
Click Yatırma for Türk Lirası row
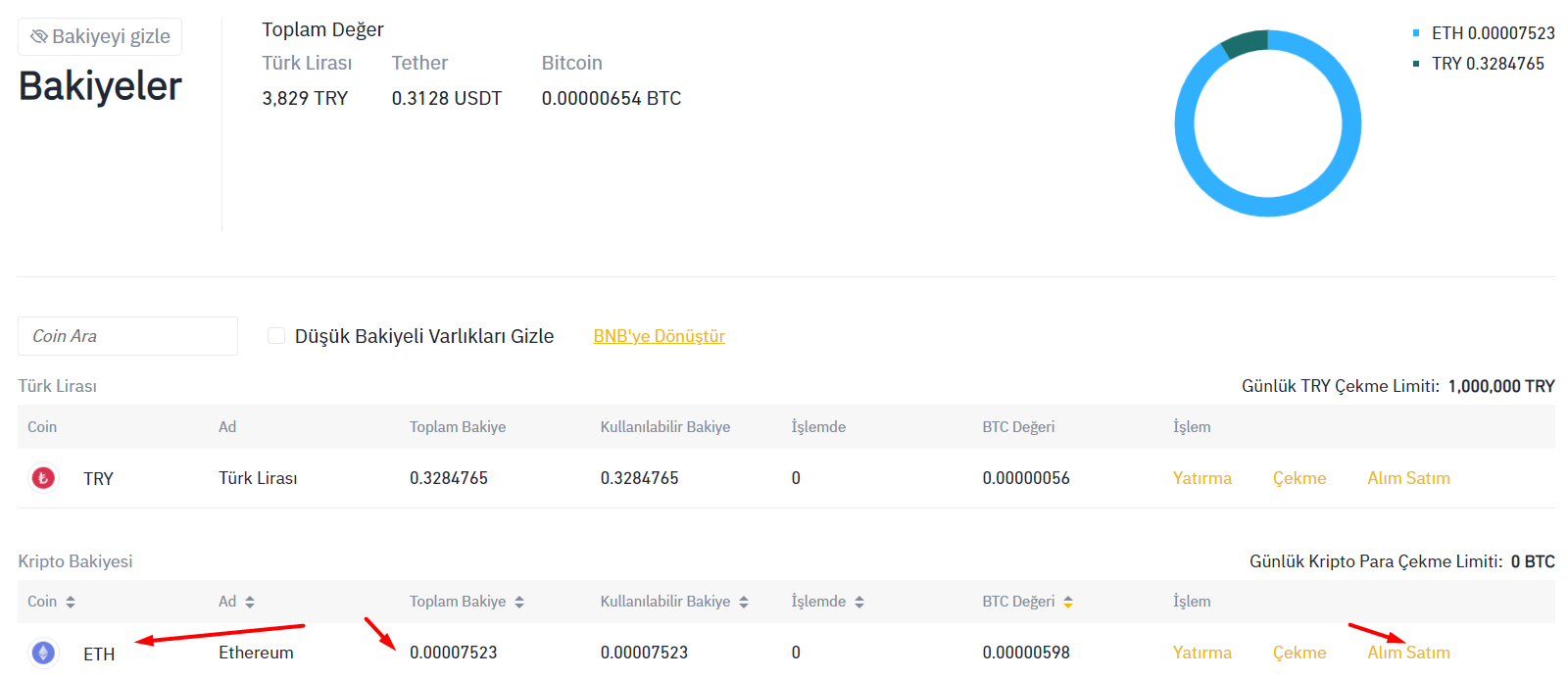tap(1201, 478)
